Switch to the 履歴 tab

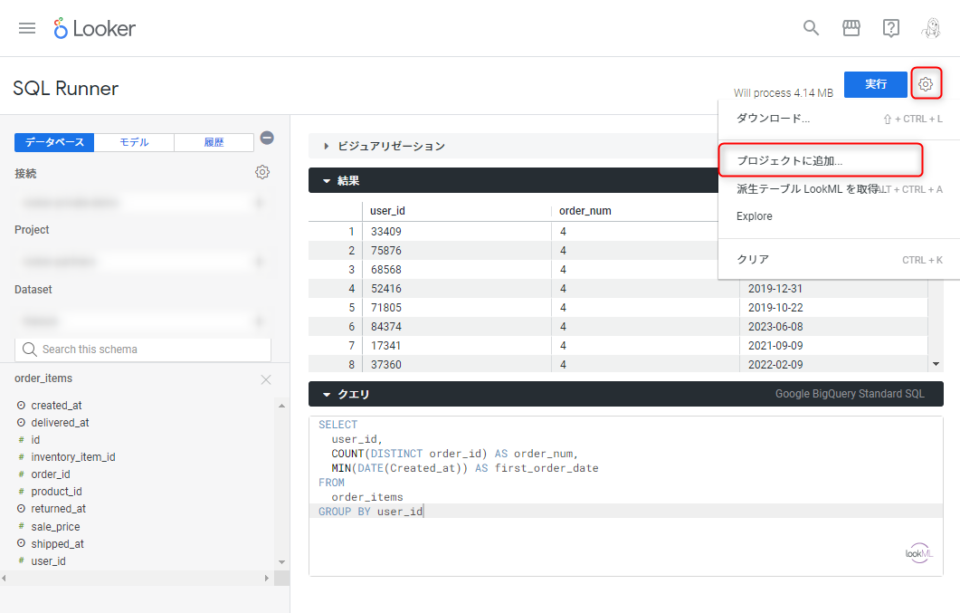click(x=214, y=142)
